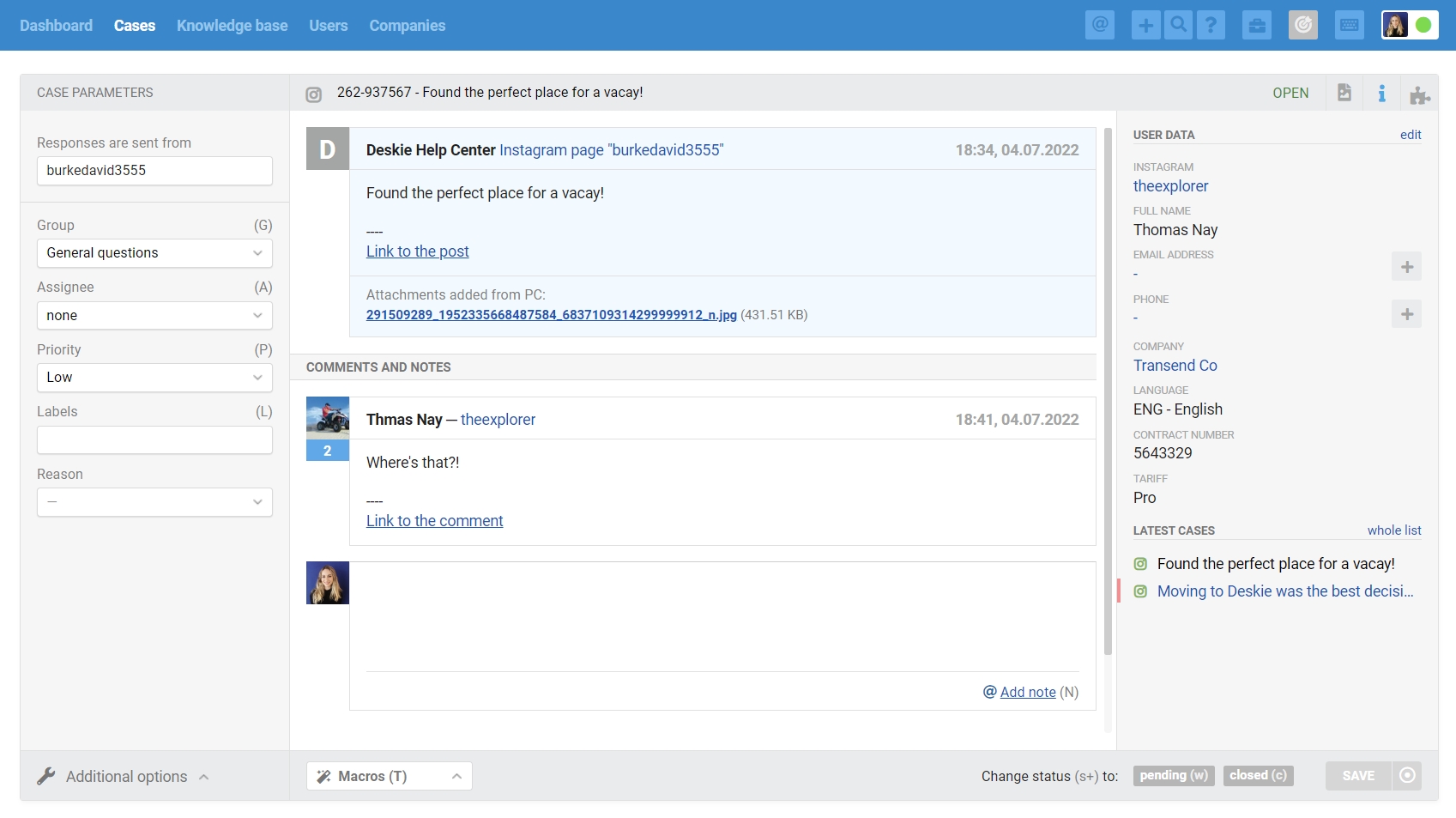The height and width of the screenshot is (818, 1456).
Task: Show case info via the blue i icon
Action: coord(1381,93)
